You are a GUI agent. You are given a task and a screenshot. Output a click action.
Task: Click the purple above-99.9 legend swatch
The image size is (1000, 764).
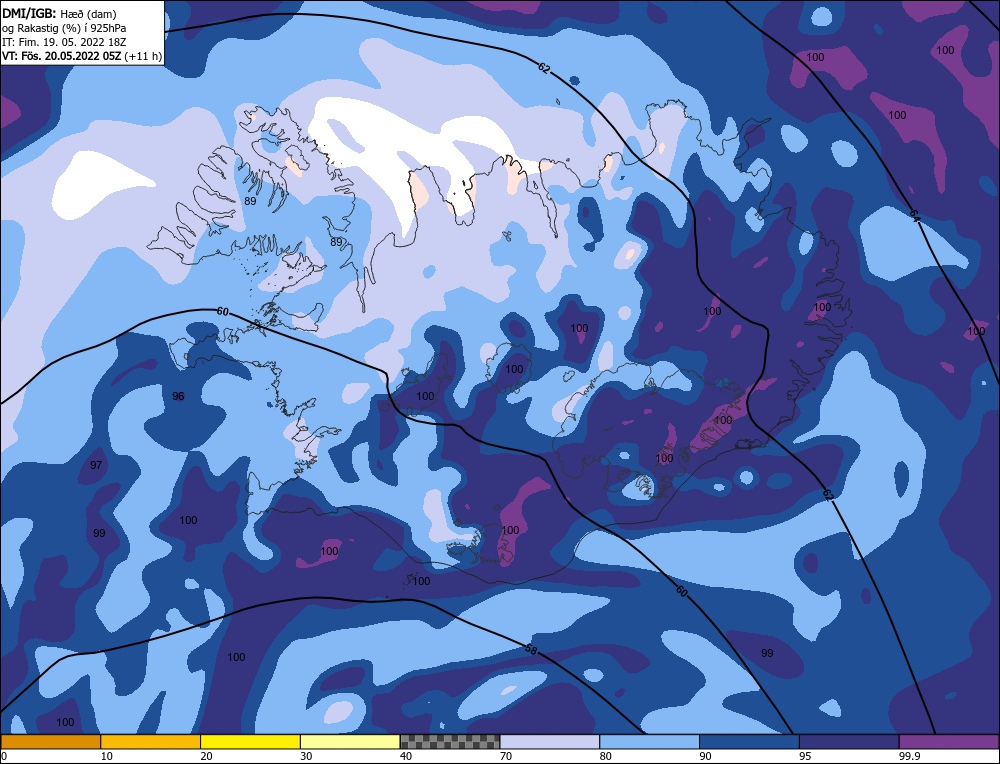[x=949, y=741]
